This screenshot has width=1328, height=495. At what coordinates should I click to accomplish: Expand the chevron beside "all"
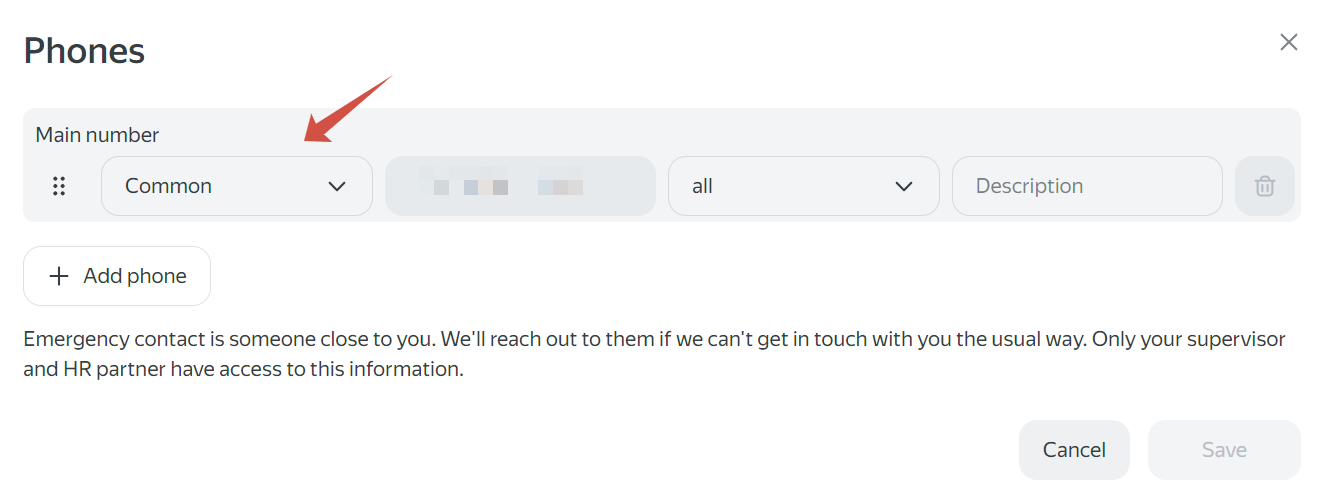click(904, 186)
